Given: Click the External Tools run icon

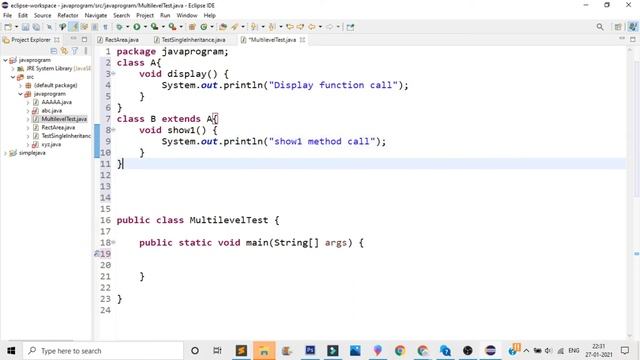Looking at the screenshot, I should tap(172, 27).
